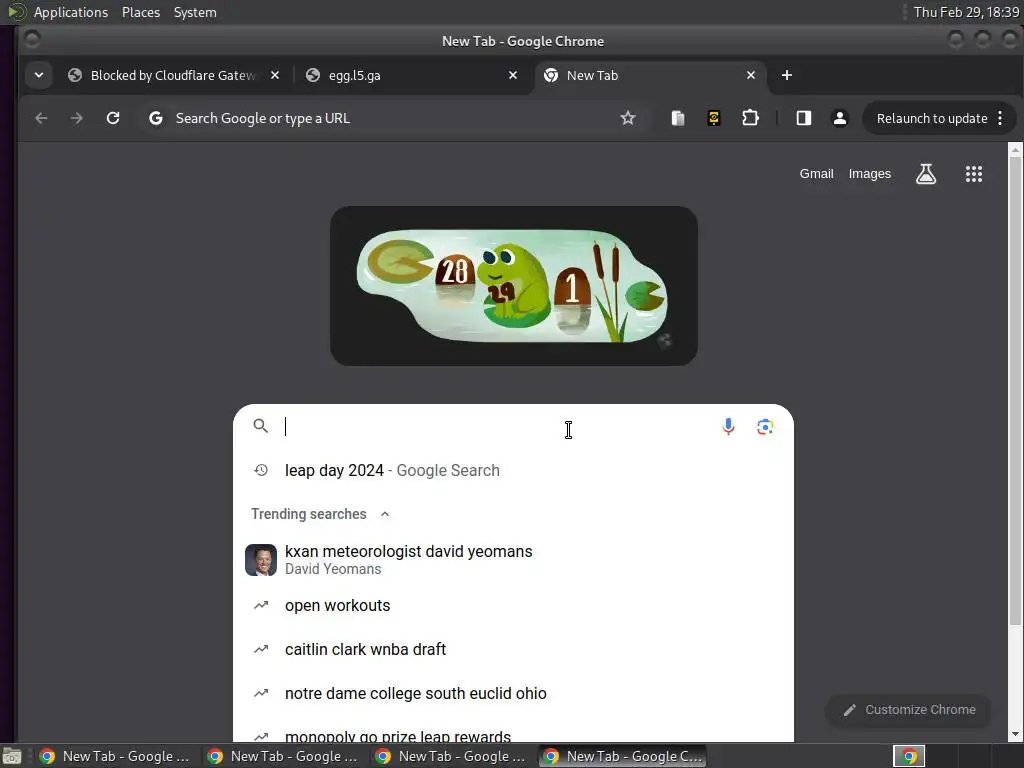The height and width of the screenshot is (768, 1024).
Task: Open the window menu button in title bar
Action: click(31, 40)
